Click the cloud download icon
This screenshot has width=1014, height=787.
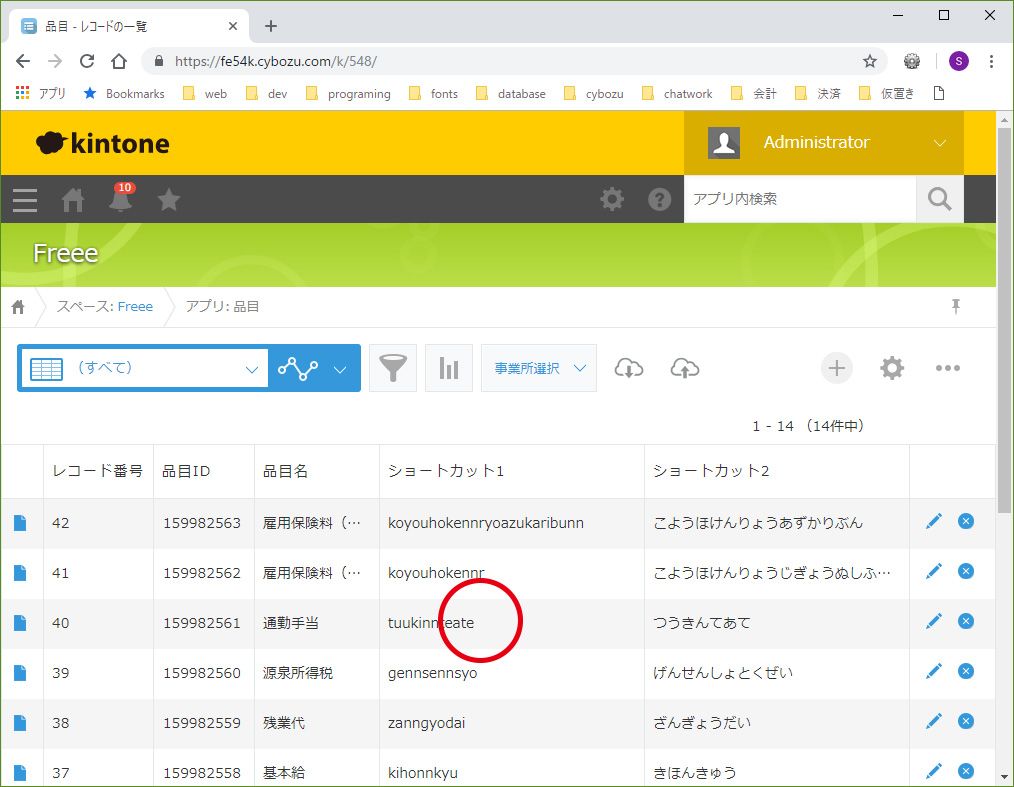click(629, 368)
